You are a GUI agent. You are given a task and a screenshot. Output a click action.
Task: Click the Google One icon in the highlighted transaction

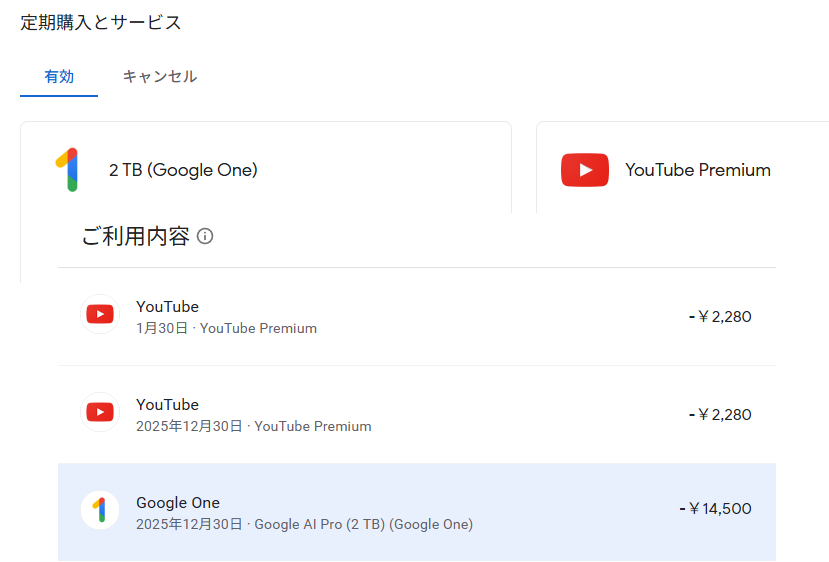click(x=100, y=510)
